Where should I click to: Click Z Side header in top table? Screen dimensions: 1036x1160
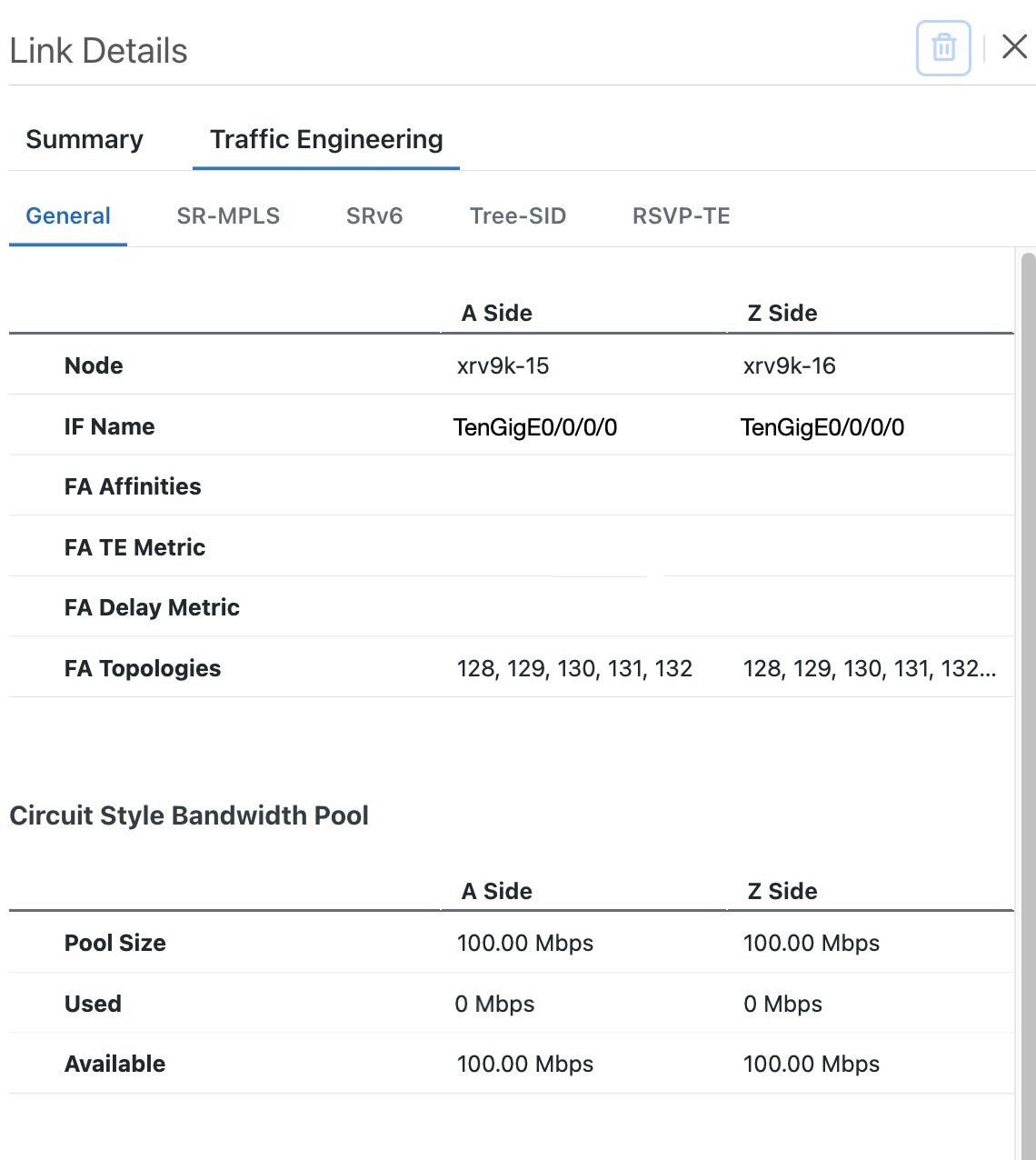coord(782,313)
